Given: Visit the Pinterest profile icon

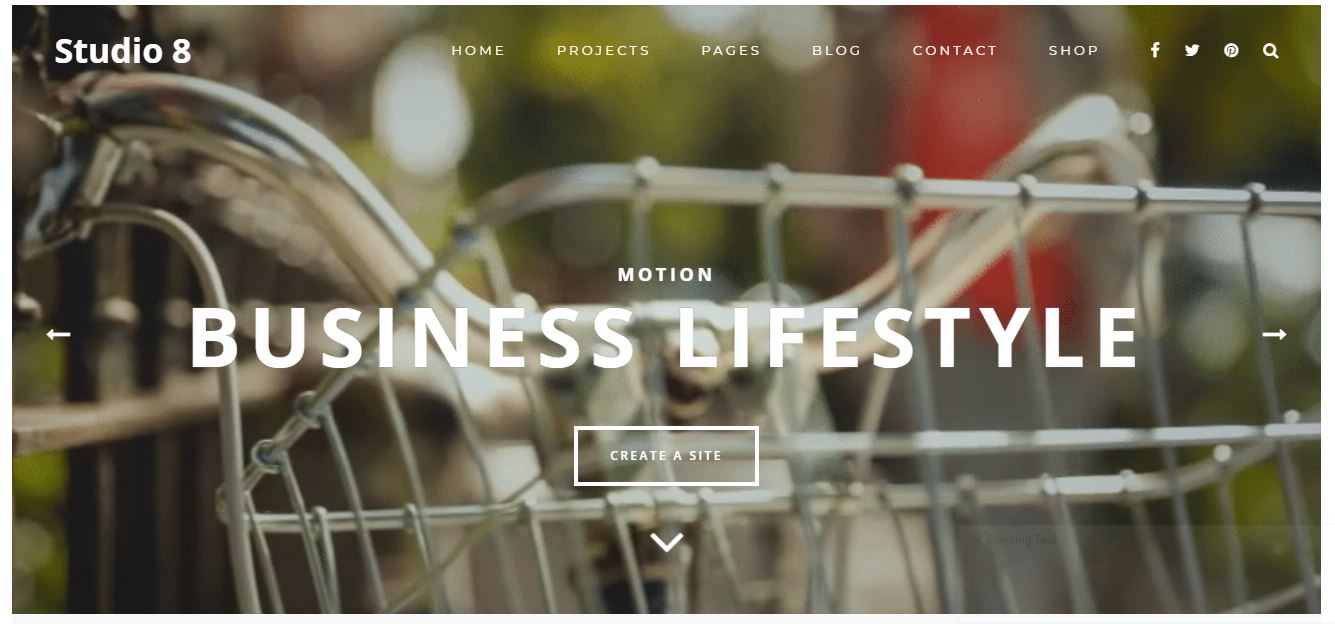Looking at the screenshot, I should pos(1231,50).
